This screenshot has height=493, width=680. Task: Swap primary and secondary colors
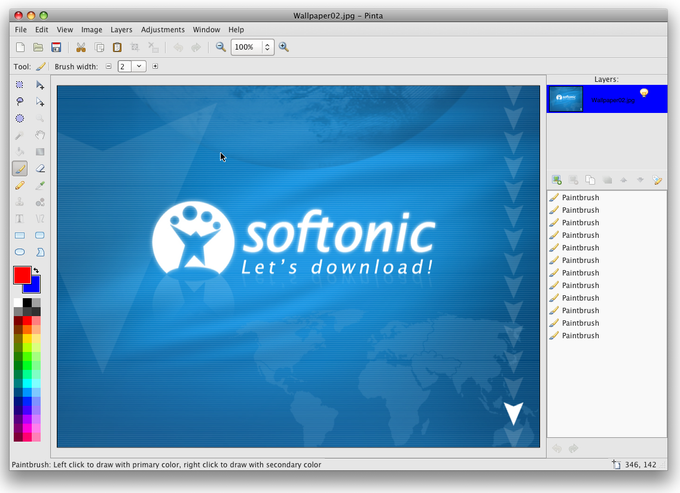tap(36, 270)
